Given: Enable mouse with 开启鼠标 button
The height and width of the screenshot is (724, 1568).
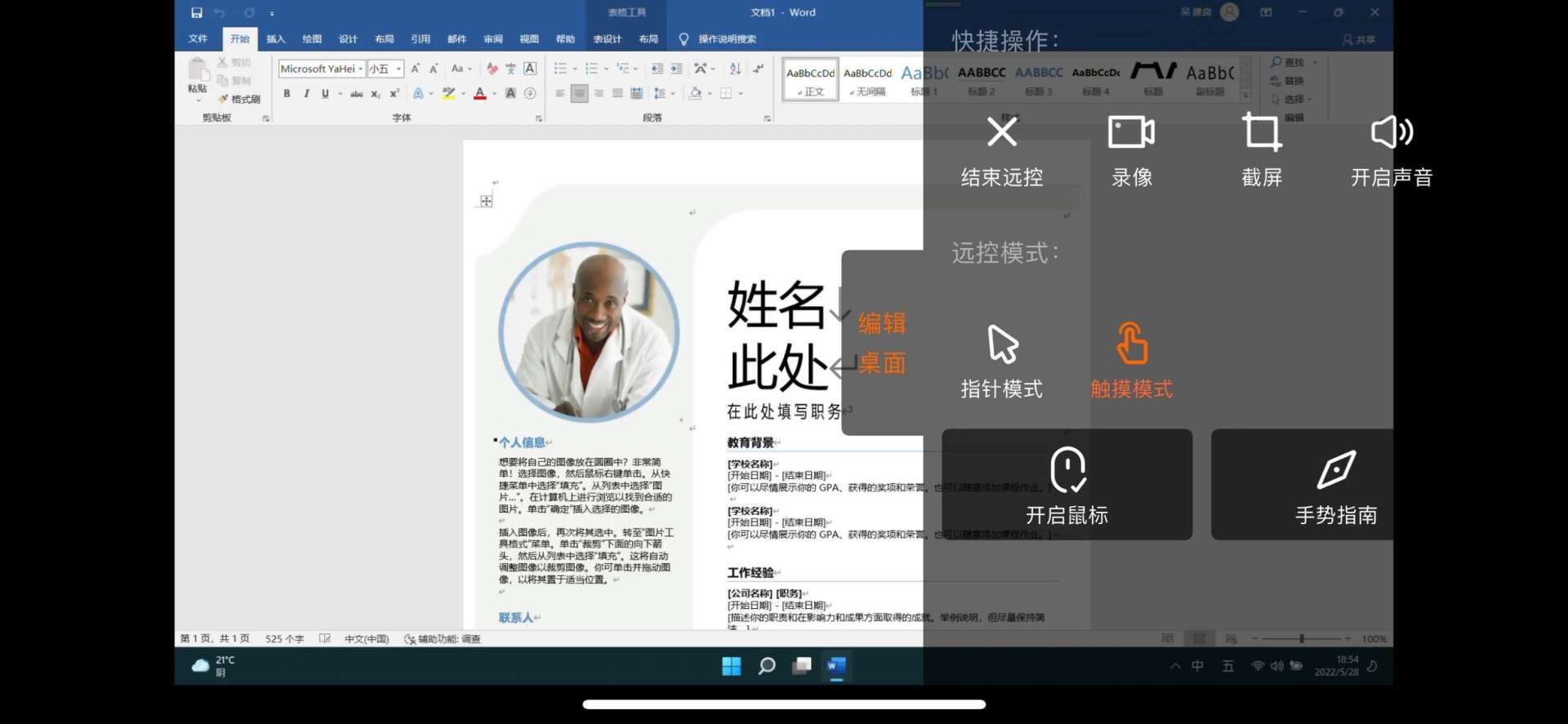Looking at the screenshot, I should tap(1067, 485).
